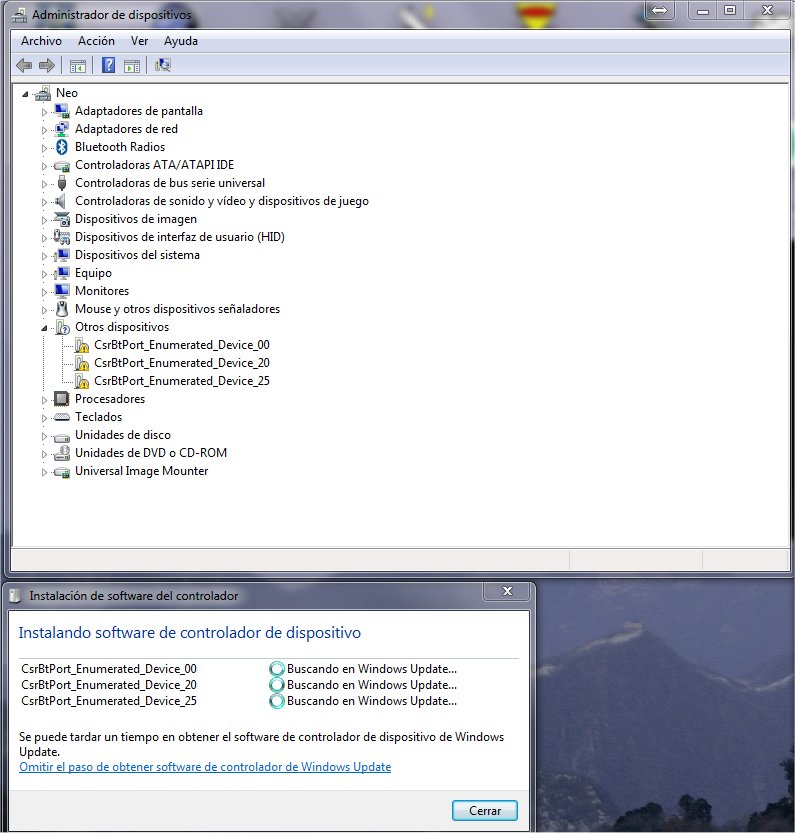Viewport: 795px width, 833px height.
Task: Select the Bluetooth Radios icon
Action: (62, 147)
